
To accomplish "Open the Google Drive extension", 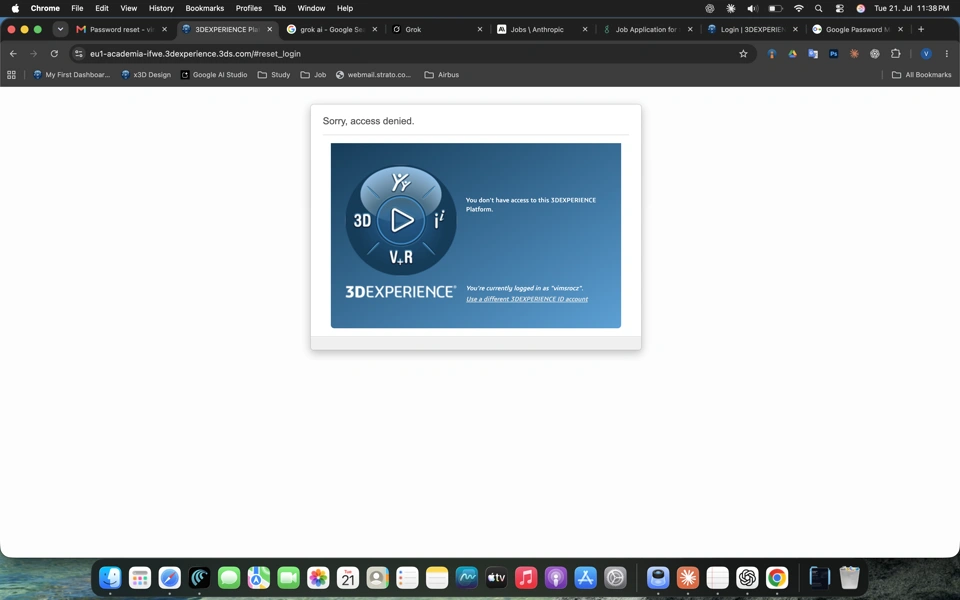I will coord(792,54).
